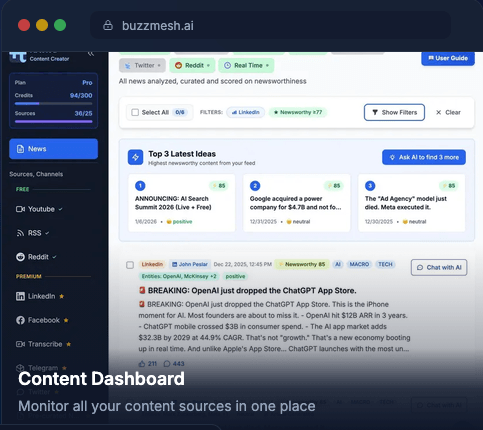This screenshot has height=430, width=483.
Task: Click the AI topic tag
Action: click(338, 264)
